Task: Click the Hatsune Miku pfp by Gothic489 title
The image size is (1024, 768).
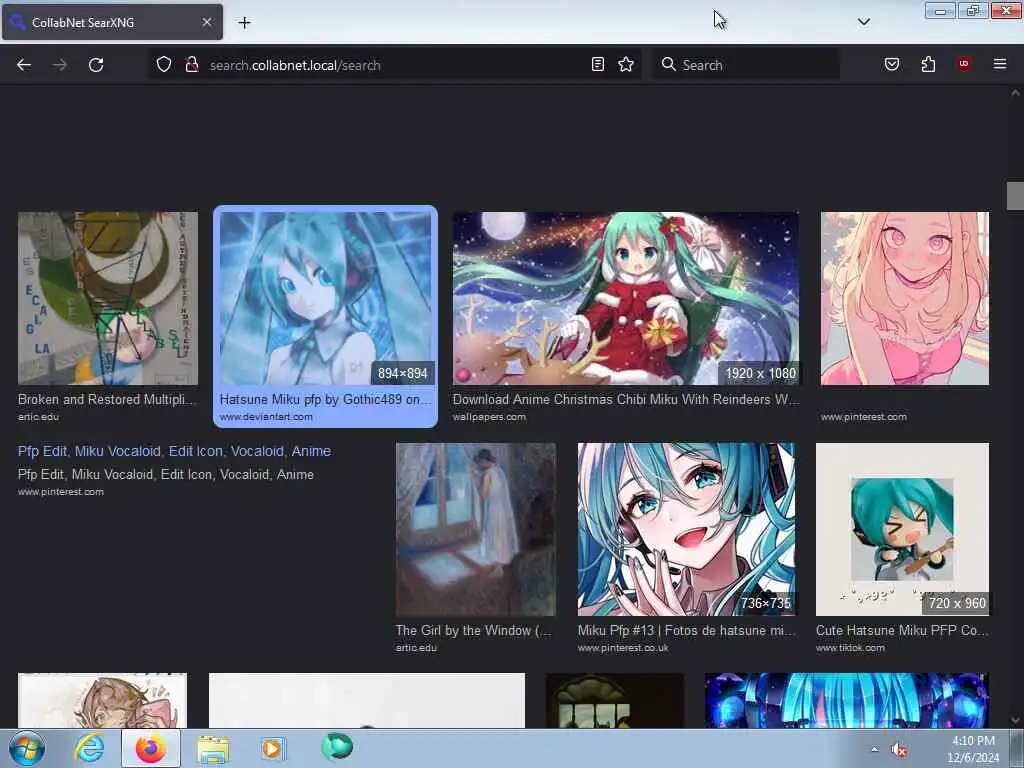Action: (x=325, y=399)
